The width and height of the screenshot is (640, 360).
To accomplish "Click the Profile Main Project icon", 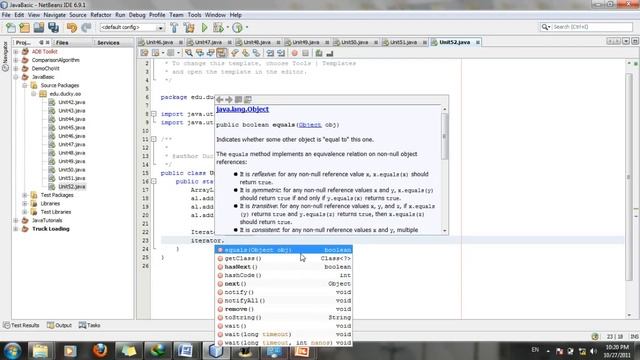I will 237,27.
